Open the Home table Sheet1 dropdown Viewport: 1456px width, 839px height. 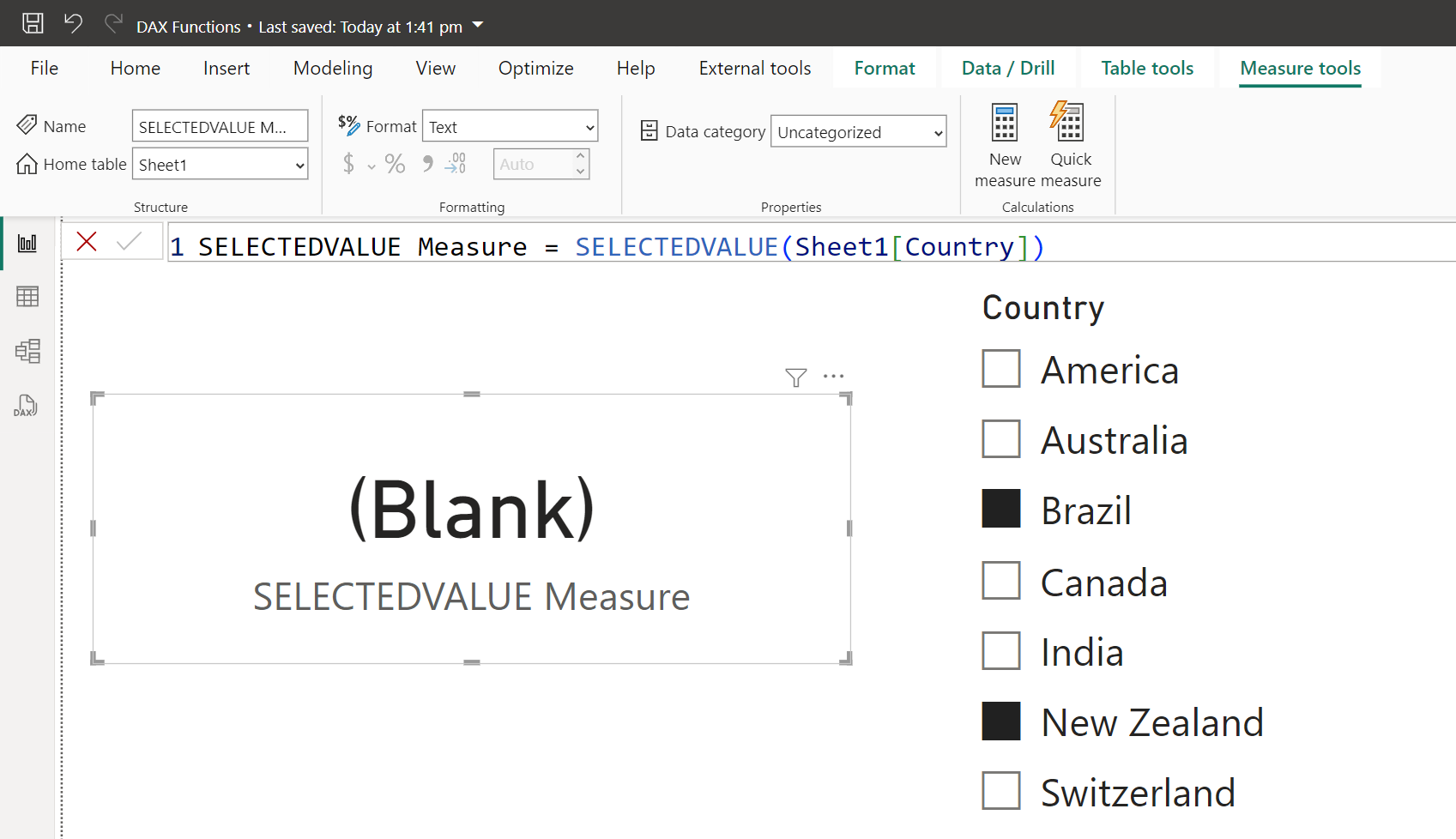click(x=297, y=164)
